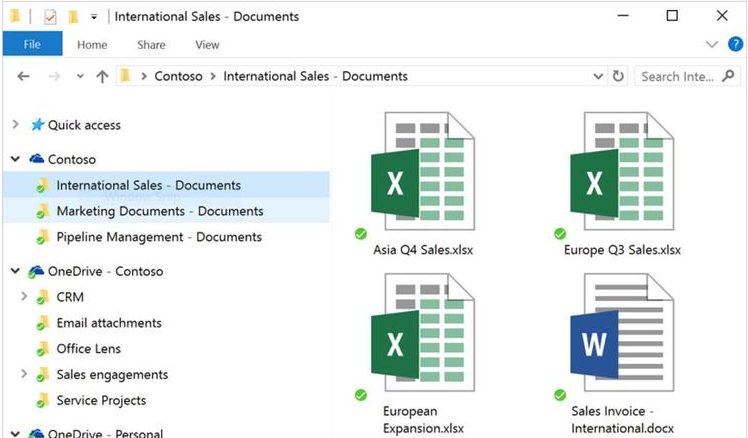Expand the ribbon with the chevron
The width and height of the screenshot is (748, 438).
tap(711, 44)
